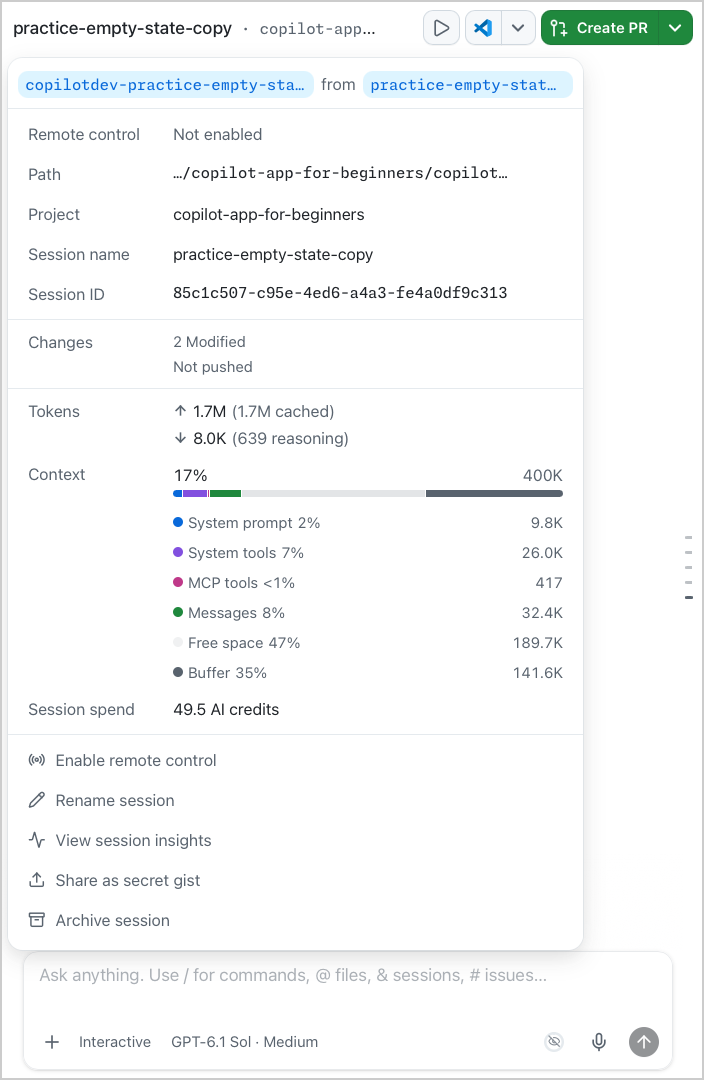Click the System prompt 2% row label

tap(254, 523)
